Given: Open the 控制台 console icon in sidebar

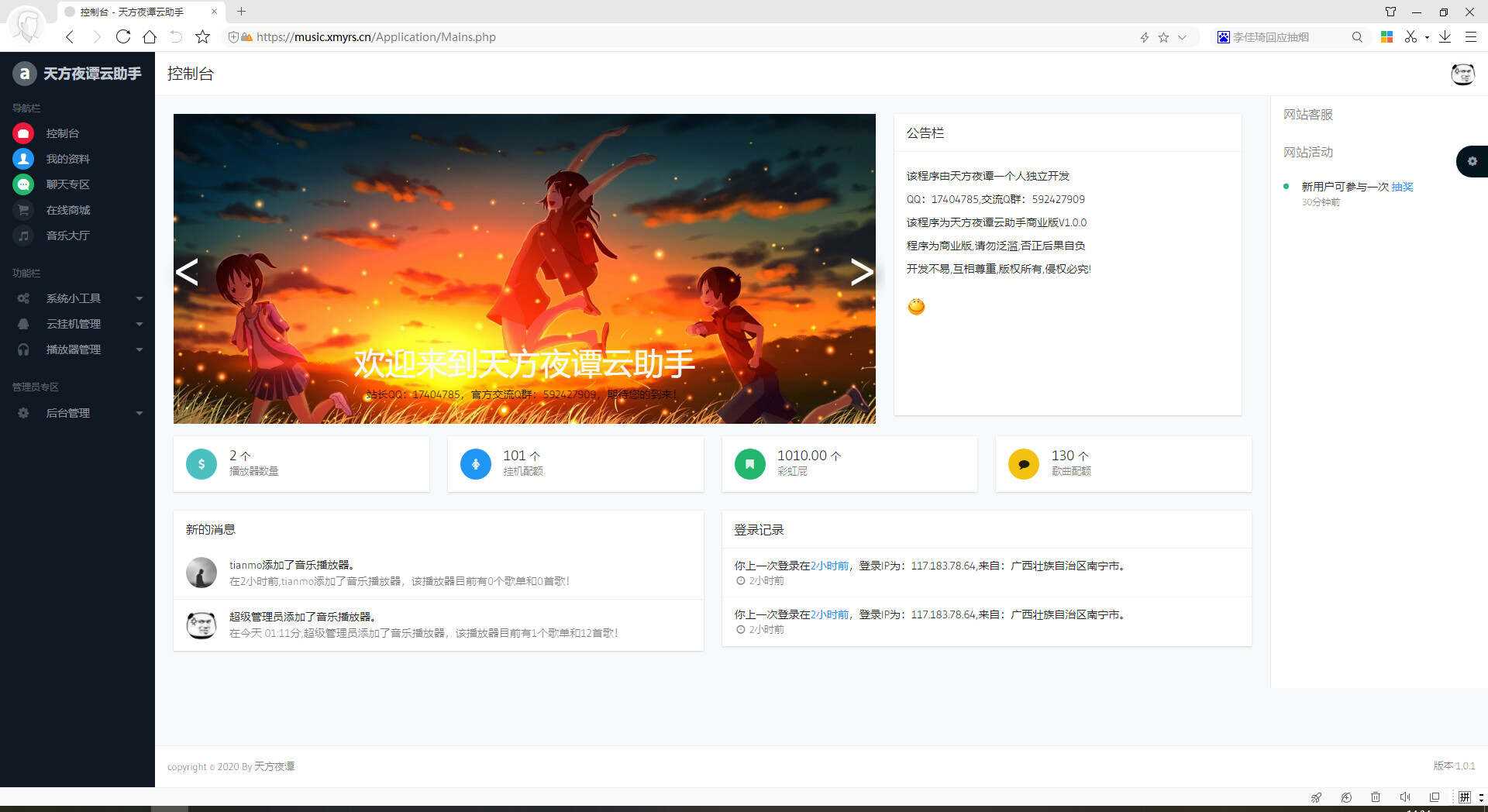Looking at the screenshot, I should [x=23, y=132].
